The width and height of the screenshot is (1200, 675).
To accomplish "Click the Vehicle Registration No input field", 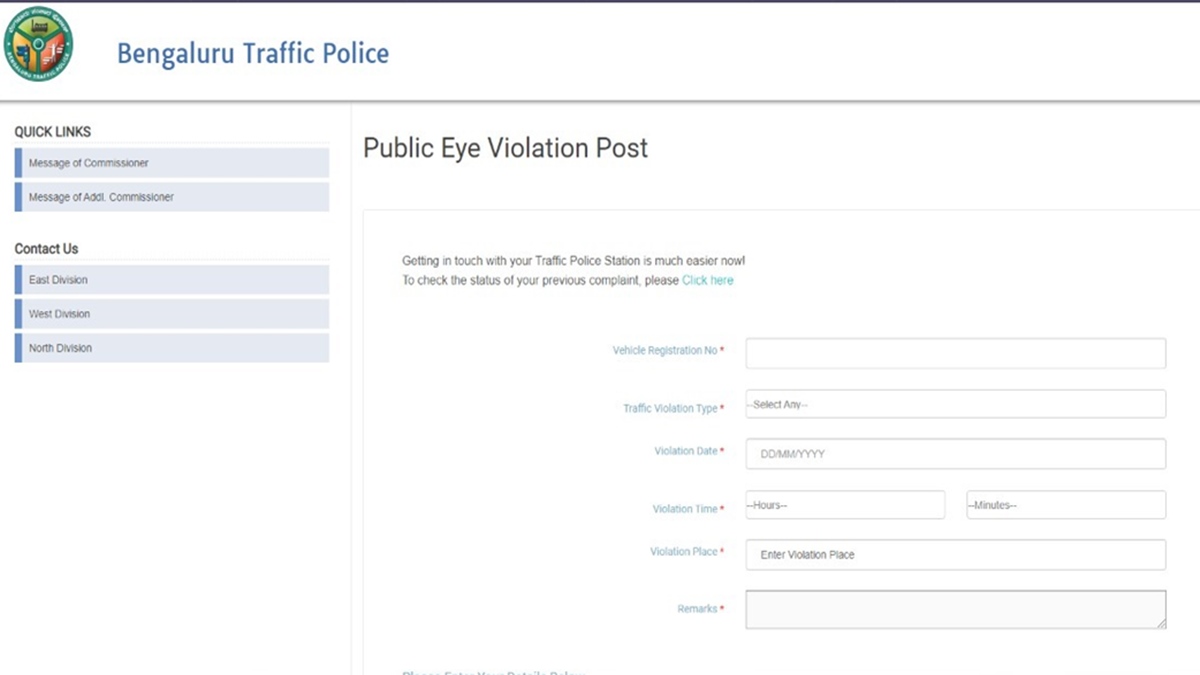I will pos(954,352).
